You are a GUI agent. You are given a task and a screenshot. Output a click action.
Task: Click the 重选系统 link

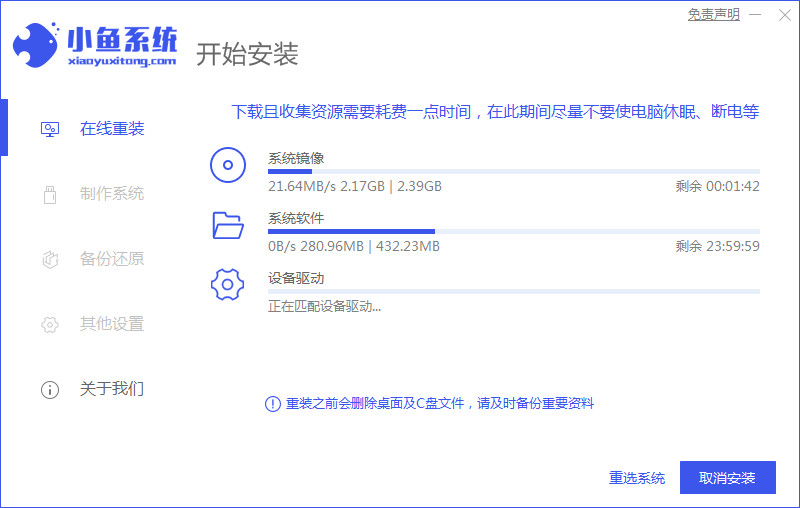coord(637,478)
